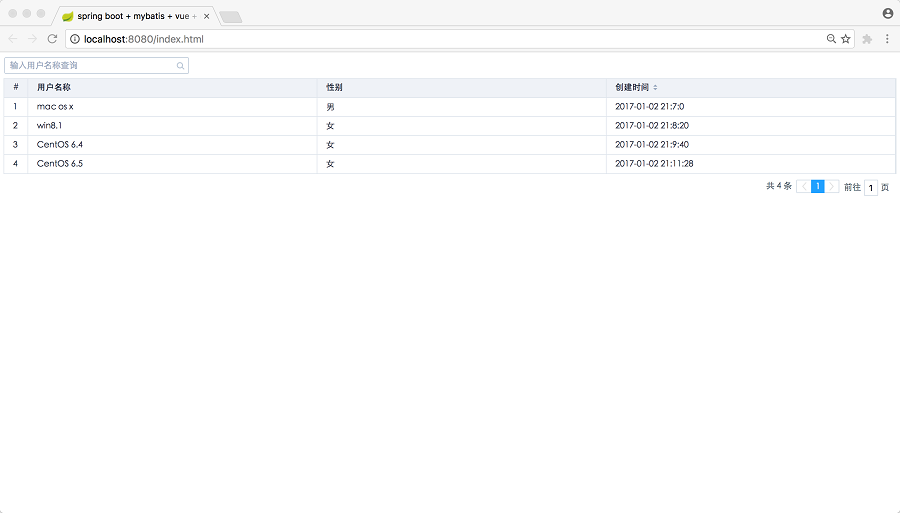Viewport: 900px width, 513px height.
Task: Go to the next page arrow in pagination
Action: 831,187
